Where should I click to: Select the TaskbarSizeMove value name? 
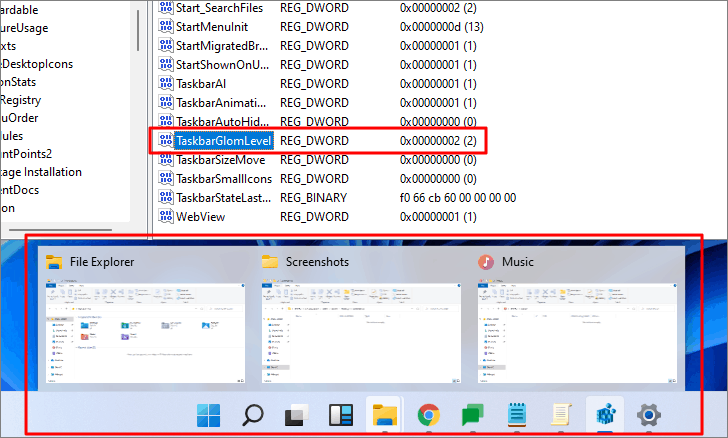pos(221,160)
